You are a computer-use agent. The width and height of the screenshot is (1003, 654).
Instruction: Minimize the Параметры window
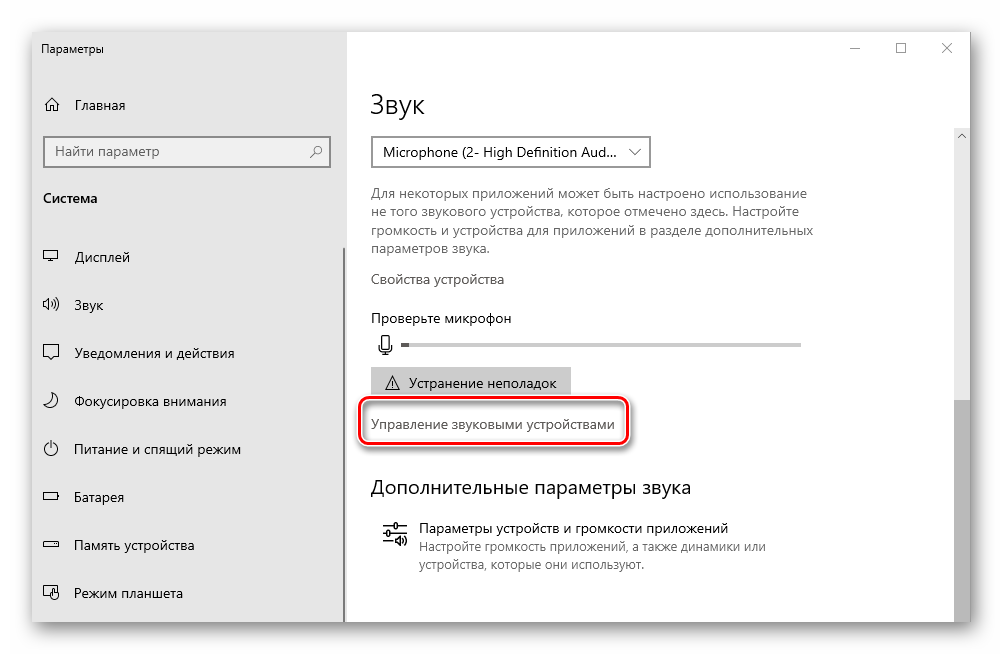click(x=855, y=48)
